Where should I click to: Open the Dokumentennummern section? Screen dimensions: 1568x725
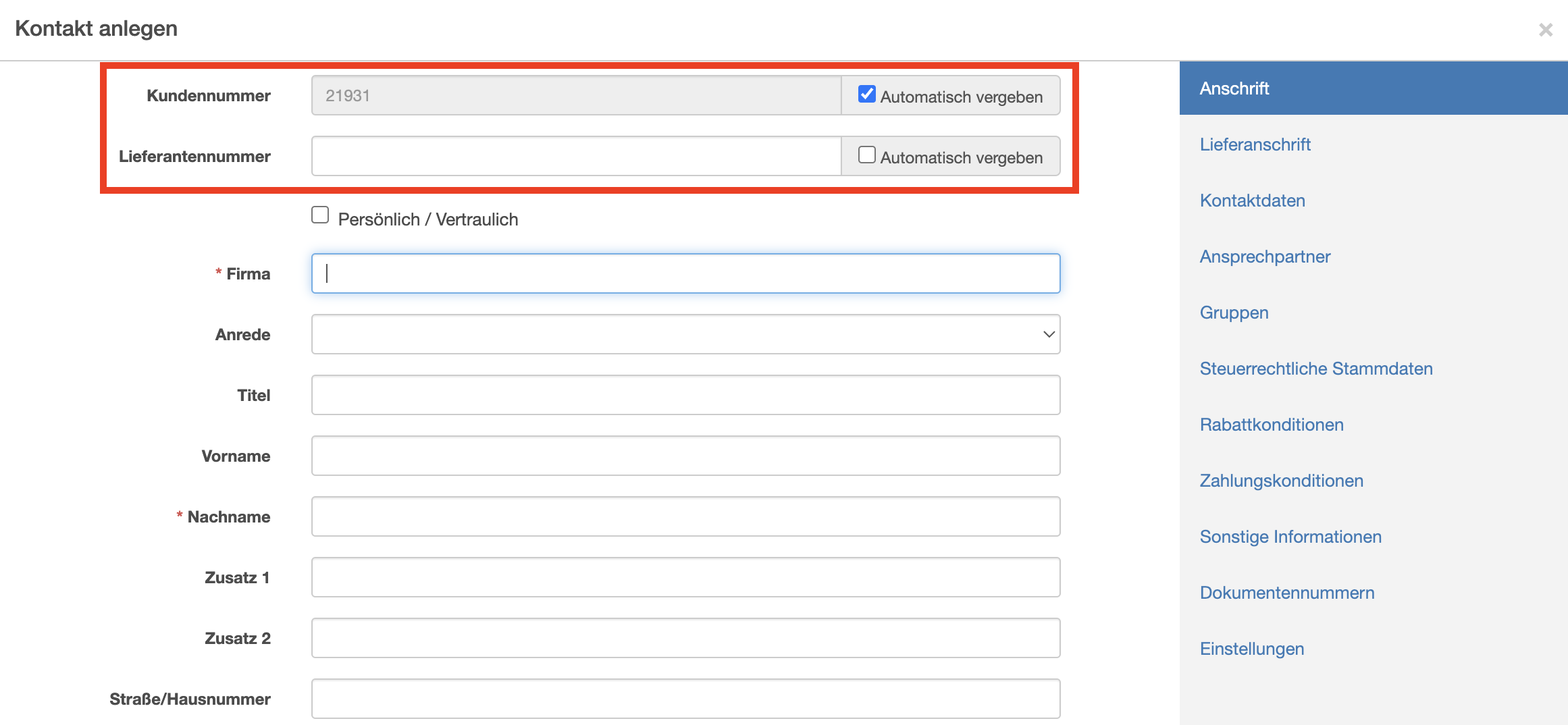tap(1286, 593)
